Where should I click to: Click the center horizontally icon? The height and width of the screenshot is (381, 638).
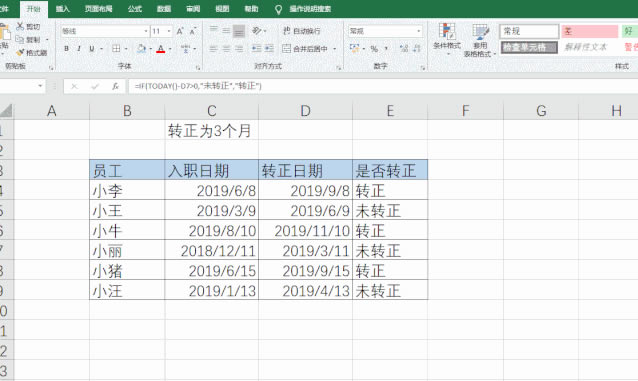(x=226, y=48)
